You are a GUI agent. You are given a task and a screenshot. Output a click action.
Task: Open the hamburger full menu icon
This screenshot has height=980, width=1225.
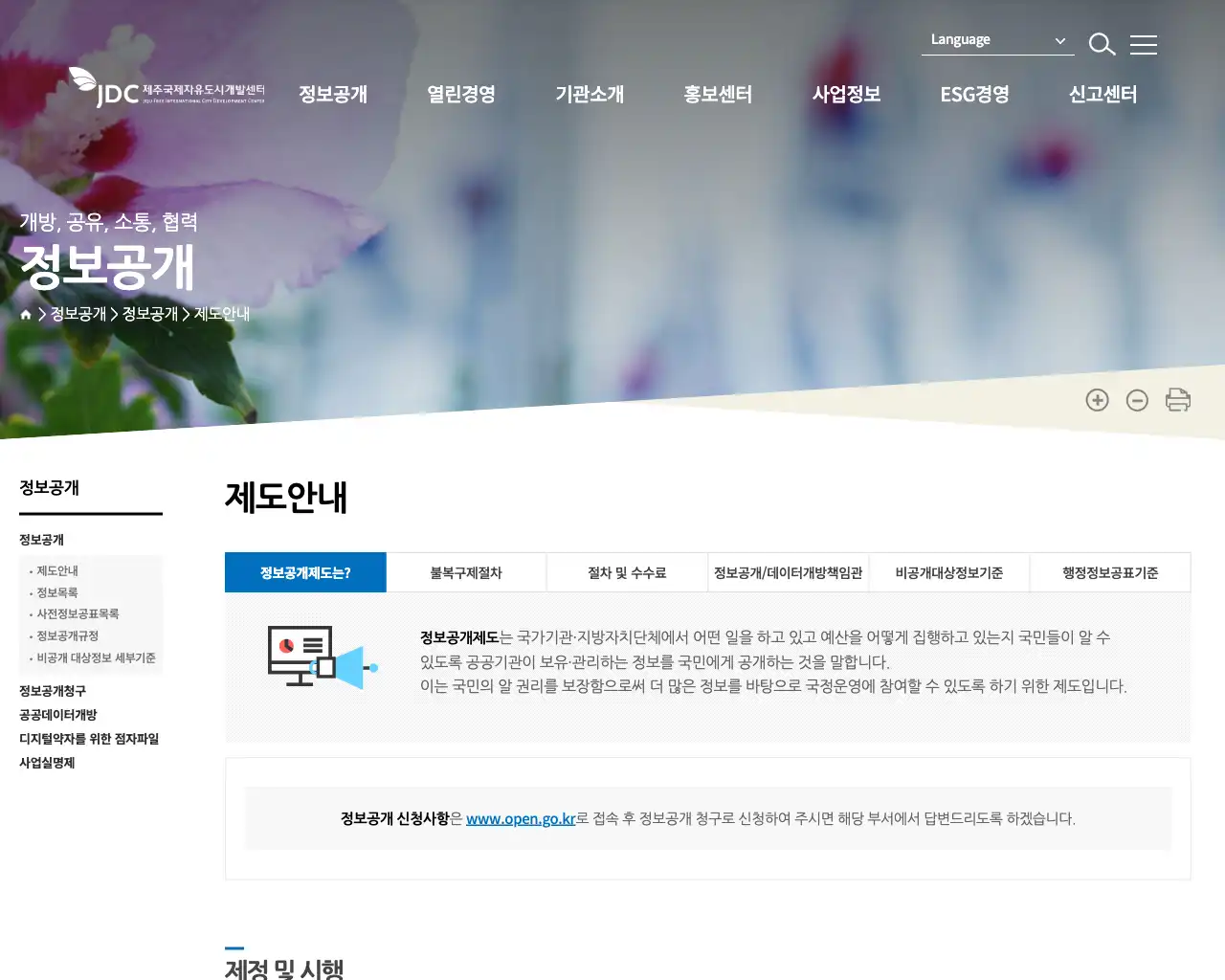coord(1144,45)
